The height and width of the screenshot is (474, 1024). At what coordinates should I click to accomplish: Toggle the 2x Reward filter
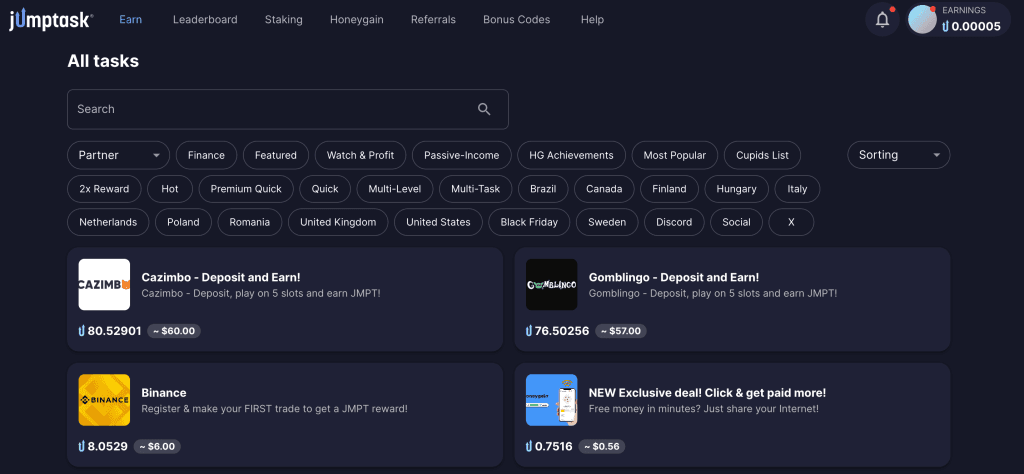tap(104, 189)
